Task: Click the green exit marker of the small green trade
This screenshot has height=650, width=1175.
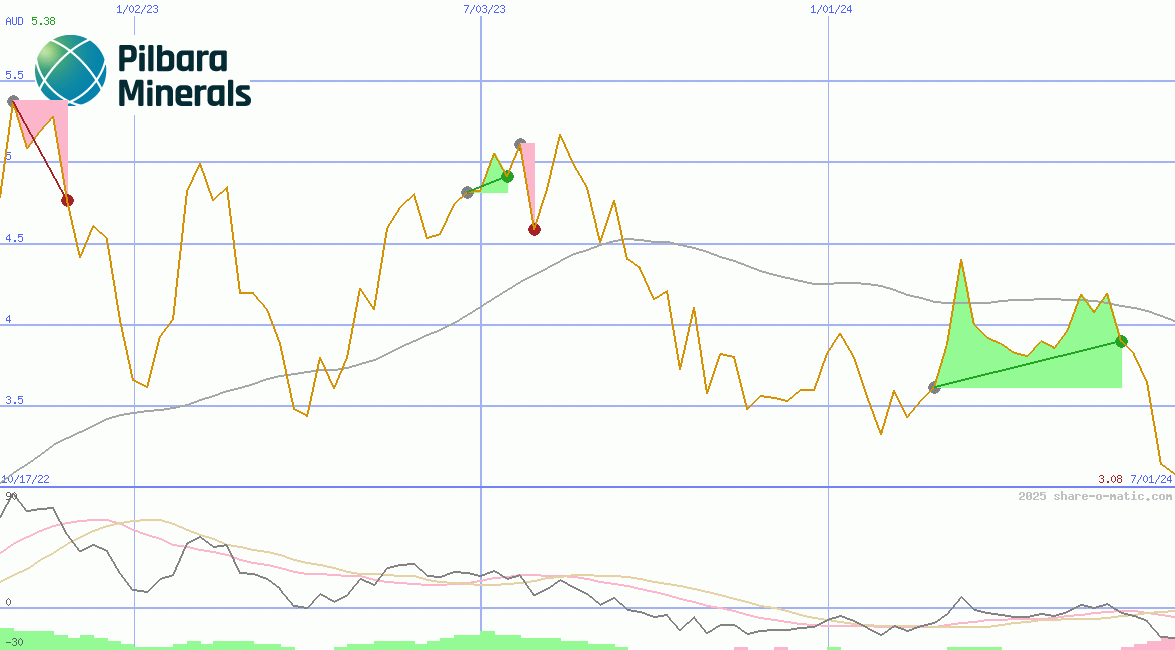Action: [507, 176]
